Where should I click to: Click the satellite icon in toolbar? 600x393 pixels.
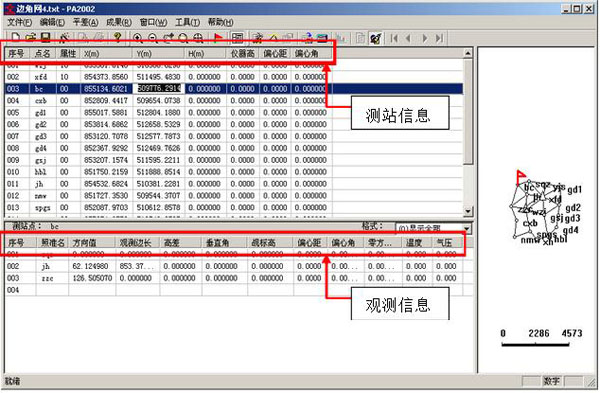(x=376, y=38)
